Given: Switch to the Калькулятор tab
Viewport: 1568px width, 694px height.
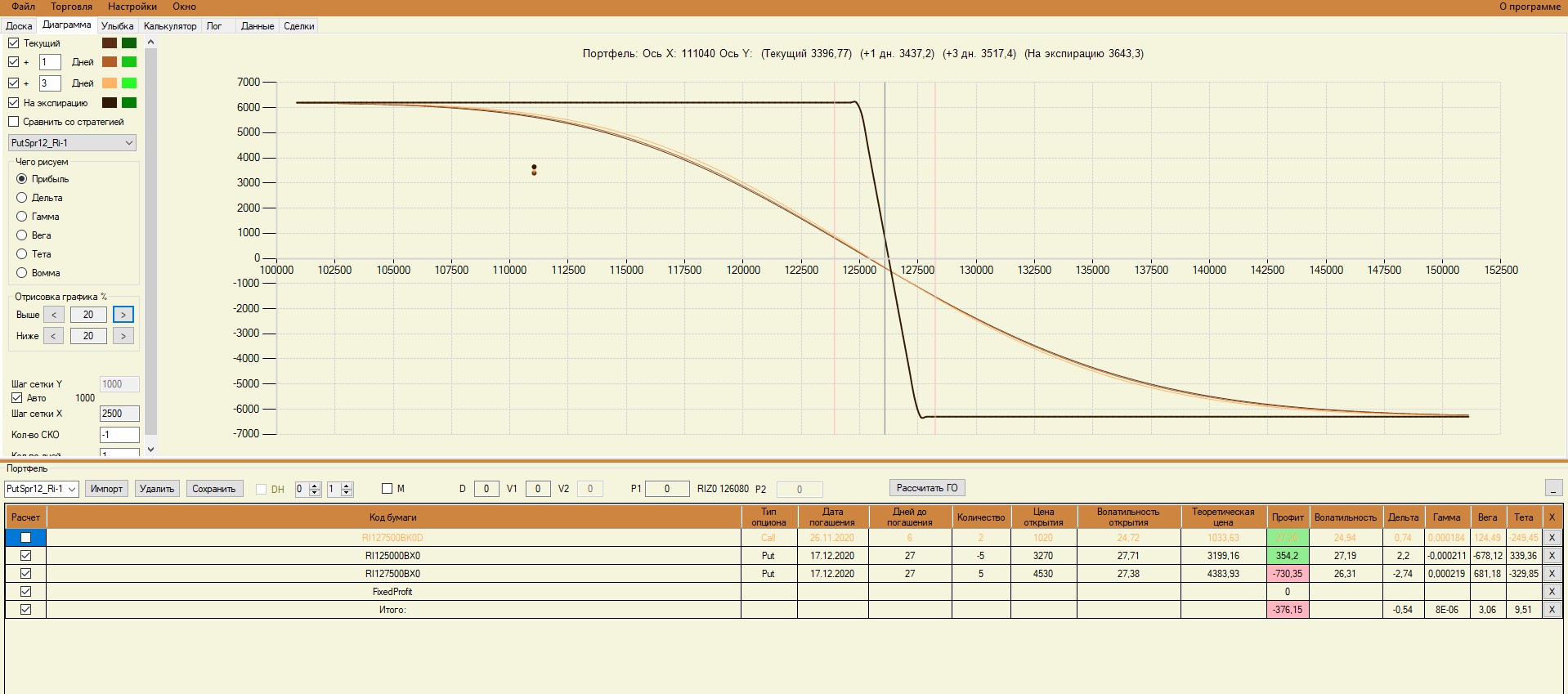Looking at the screenshot, I should [x=170, y=26].
